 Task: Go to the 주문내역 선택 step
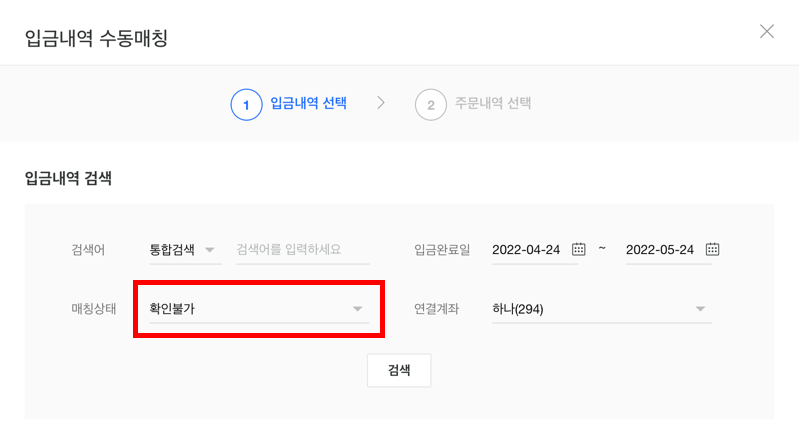tap(491, 104)
